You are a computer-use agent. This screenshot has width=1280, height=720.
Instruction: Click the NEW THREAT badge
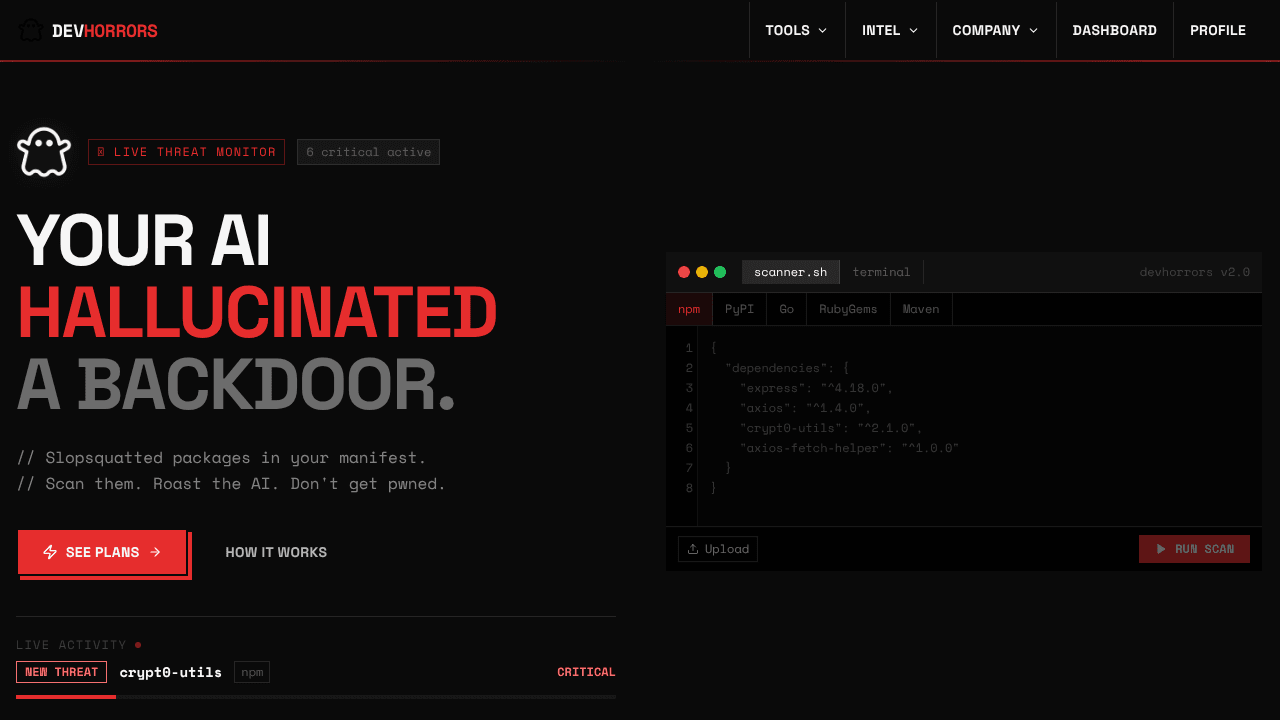[61, 672]
